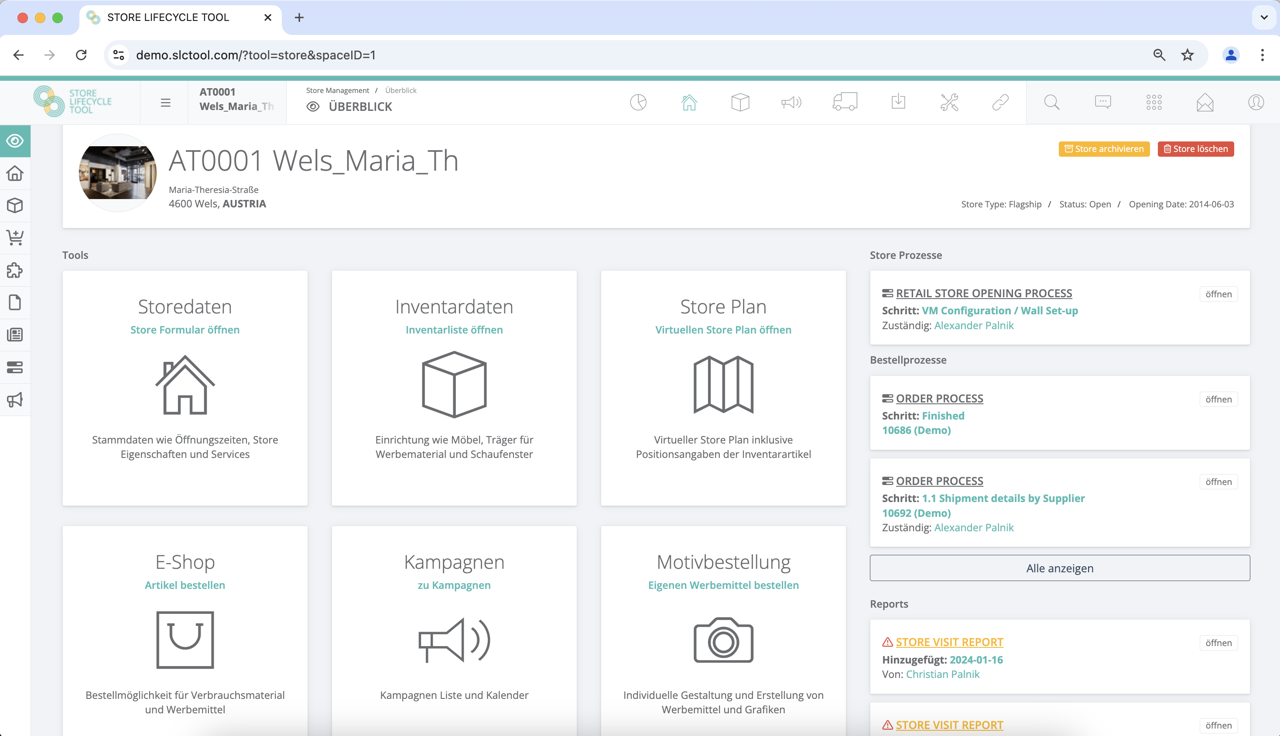Image resolution: width=1280 pixels, height=736 pixels.
Task: Click the Store Management breadcrumb
Action: tap(337, 90)
